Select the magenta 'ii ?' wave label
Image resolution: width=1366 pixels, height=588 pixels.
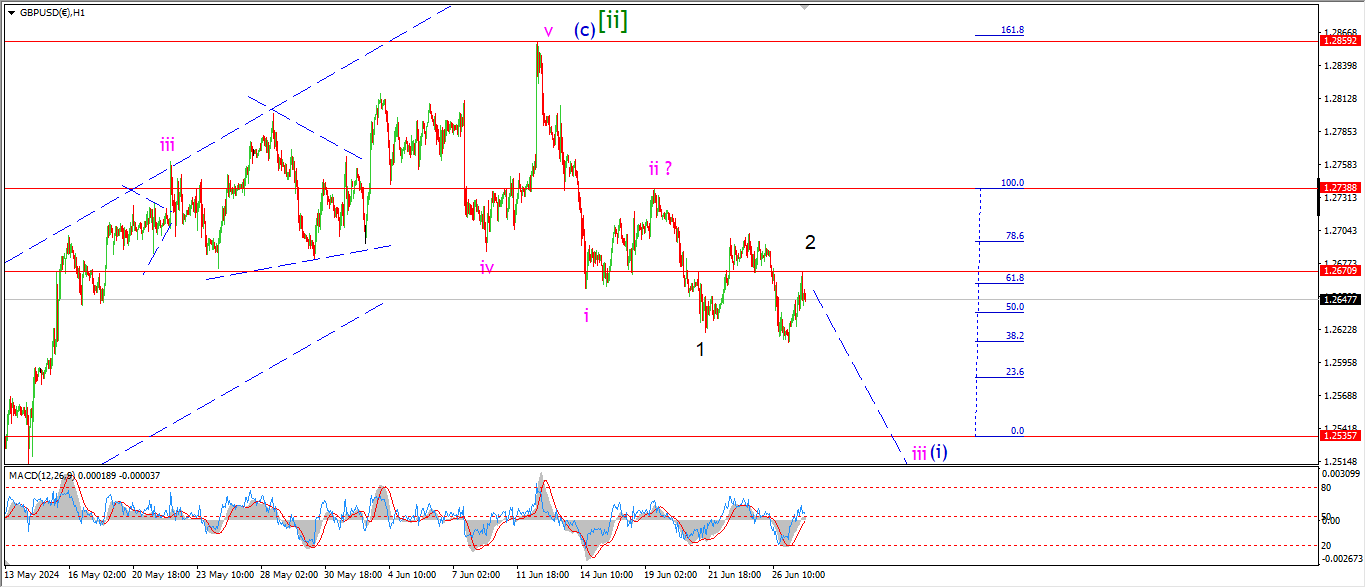659,169
